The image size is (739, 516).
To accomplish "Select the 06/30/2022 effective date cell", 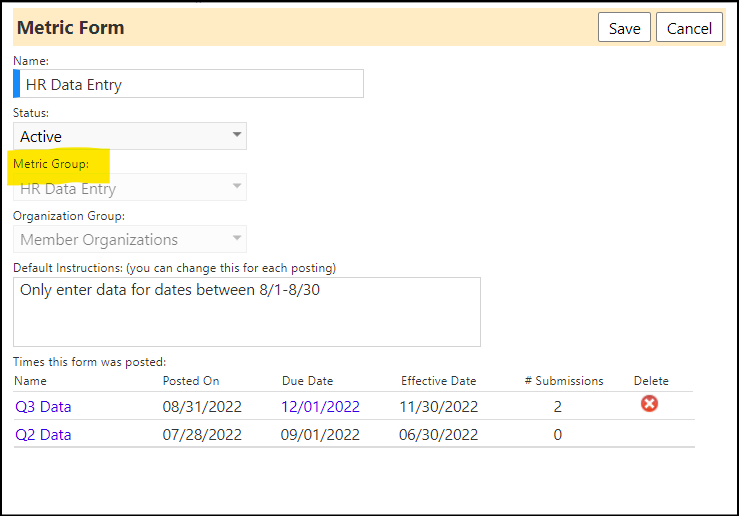I will click(x=439, y=434).
